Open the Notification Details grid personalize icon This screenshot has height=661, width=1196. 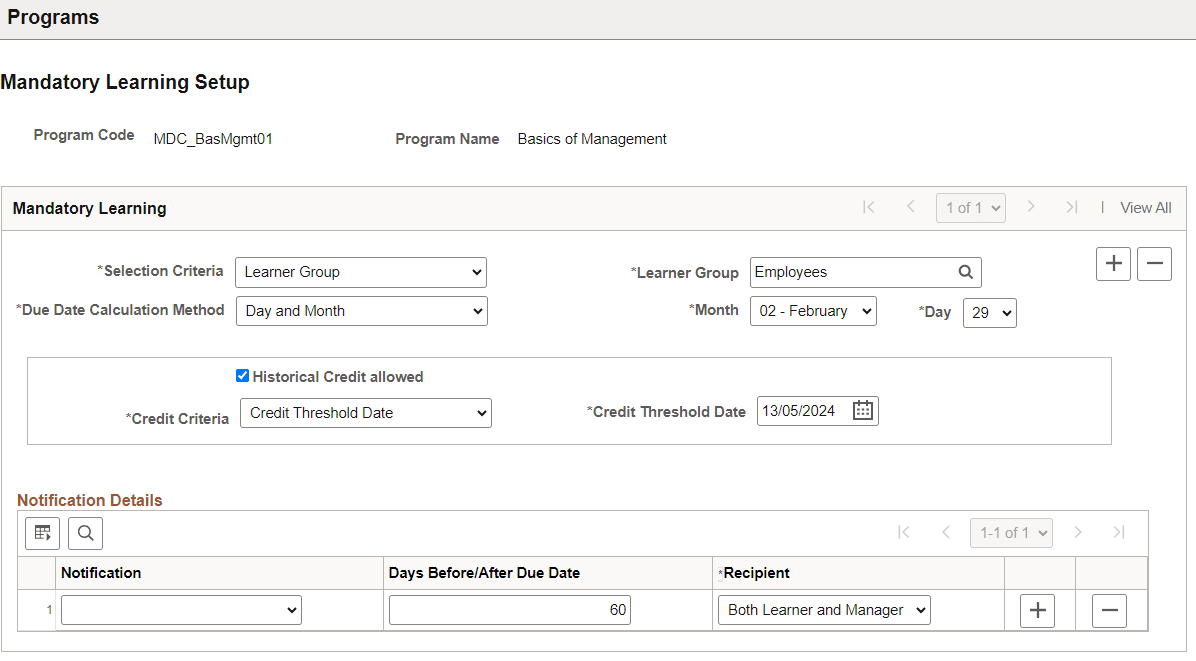[x=42, y=533]
